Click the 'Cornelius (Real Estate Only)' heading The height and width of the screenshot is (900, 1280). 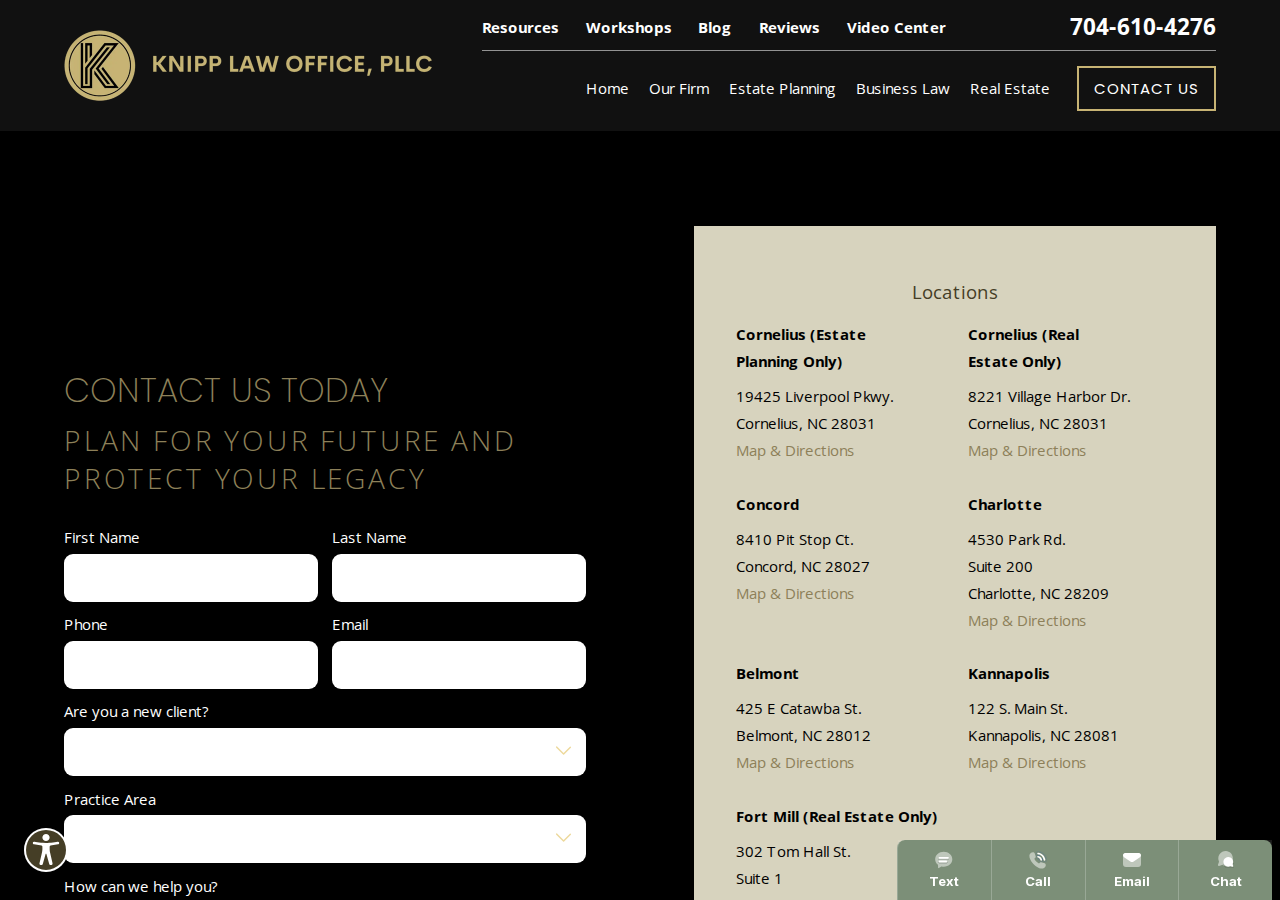point(1024,348)
